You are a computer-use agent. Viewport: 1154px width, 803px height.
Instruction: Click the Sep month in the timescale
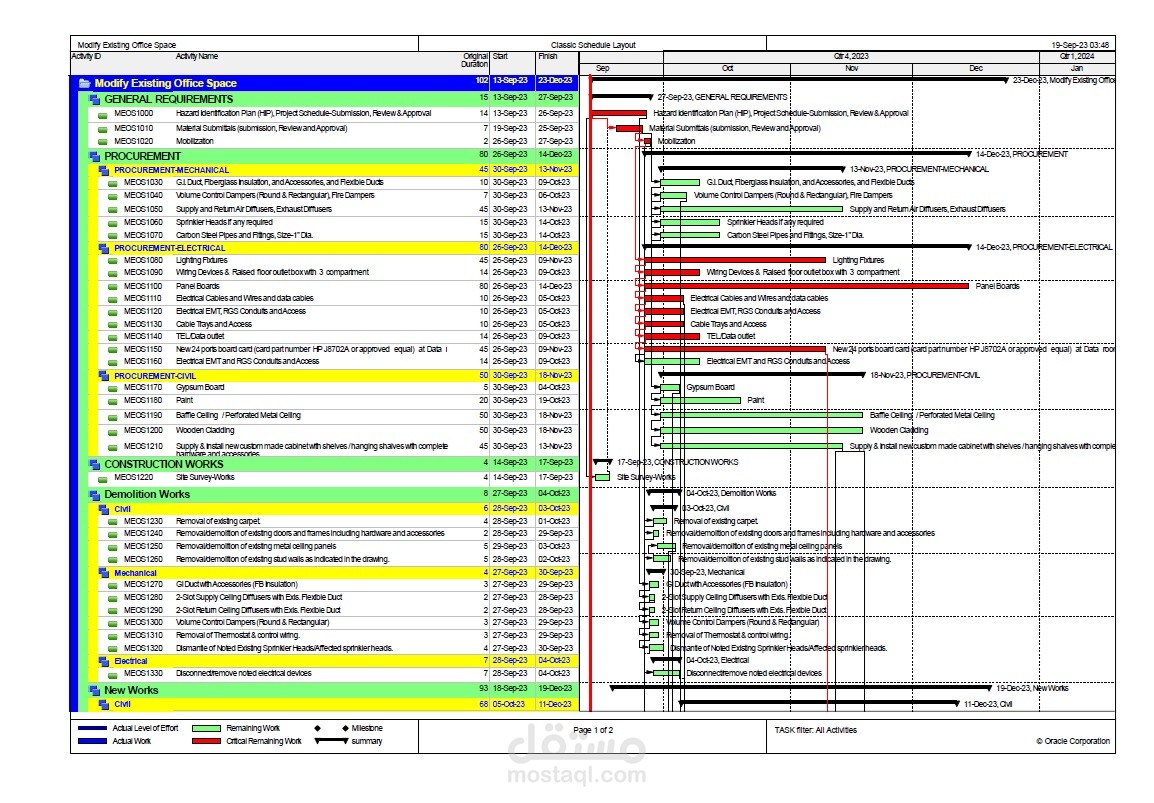602,68
